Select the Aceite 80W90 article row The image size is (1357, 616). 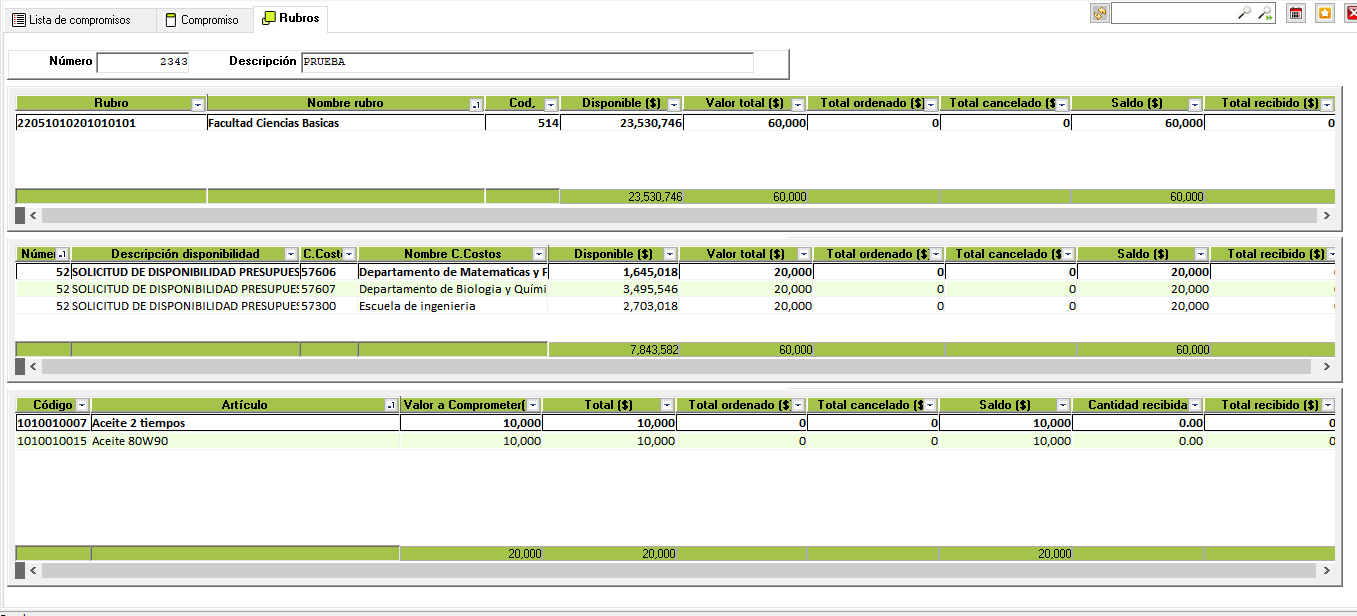pos(244,441)
